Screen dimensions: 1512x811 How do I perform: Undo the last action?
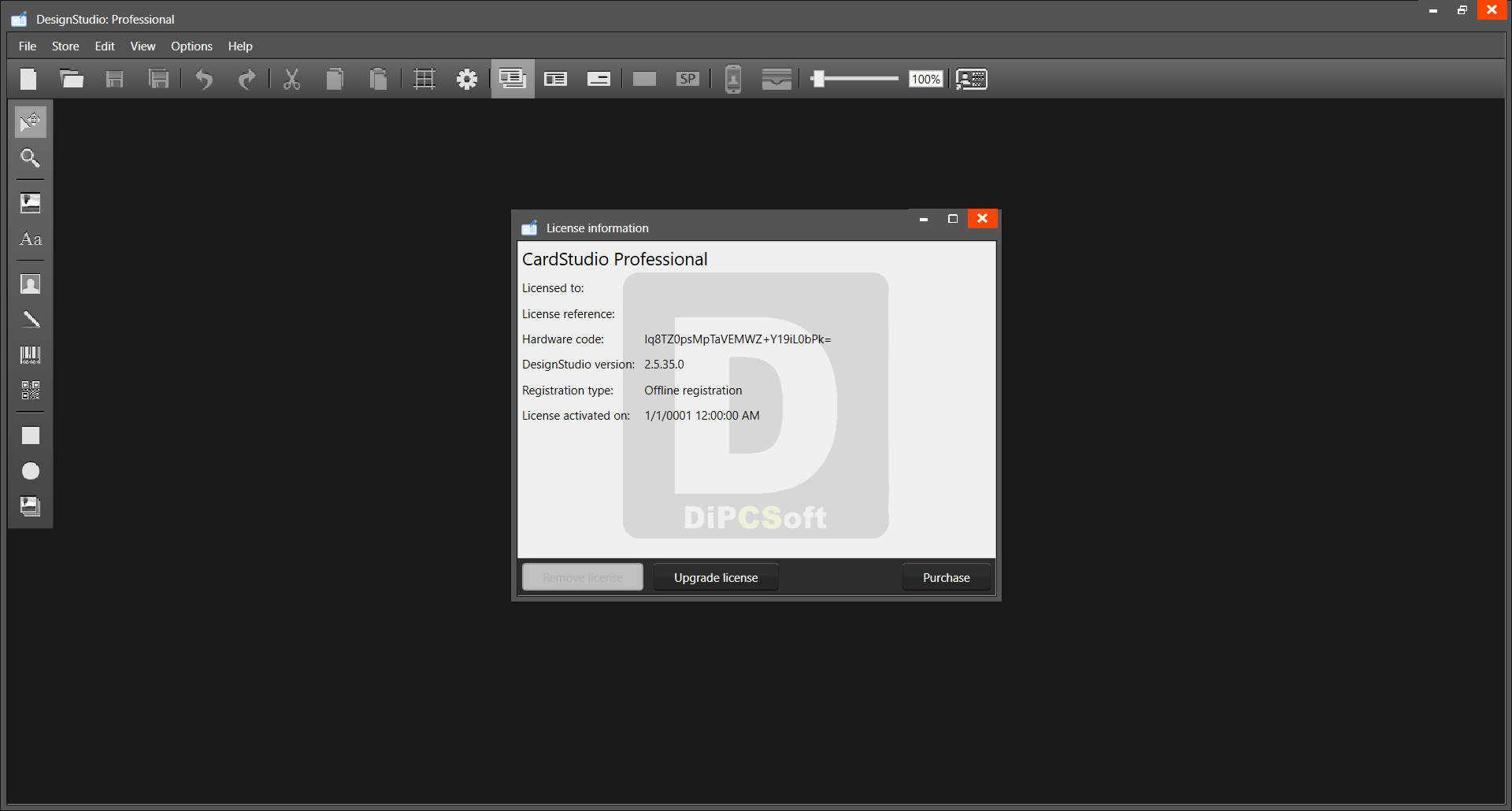tap(204, 79)
